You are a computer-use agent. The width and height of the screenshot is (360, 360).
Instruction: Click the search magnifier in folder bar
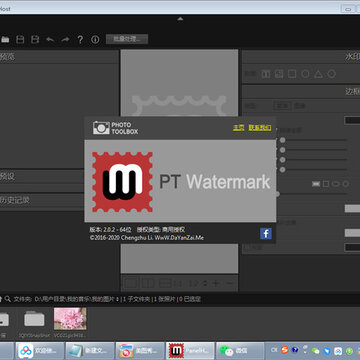coord(8,299)
